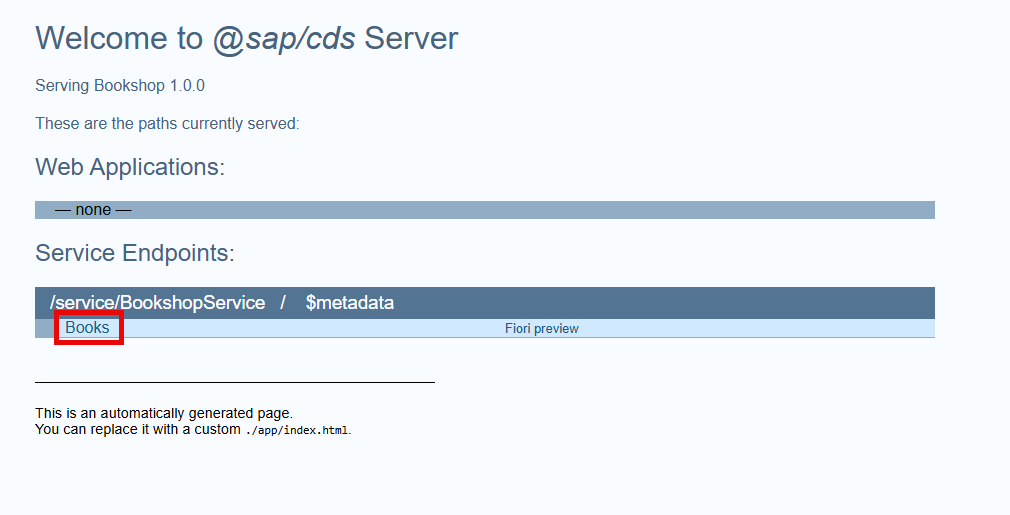
Task: Click the 'Web Applications:' heading
Action: click(130, 167)
